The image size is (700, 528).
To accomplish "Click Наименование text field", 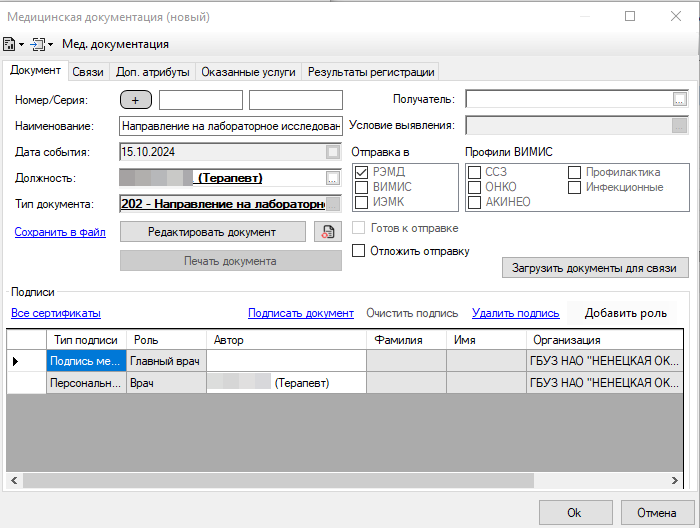I will [231, 126].
